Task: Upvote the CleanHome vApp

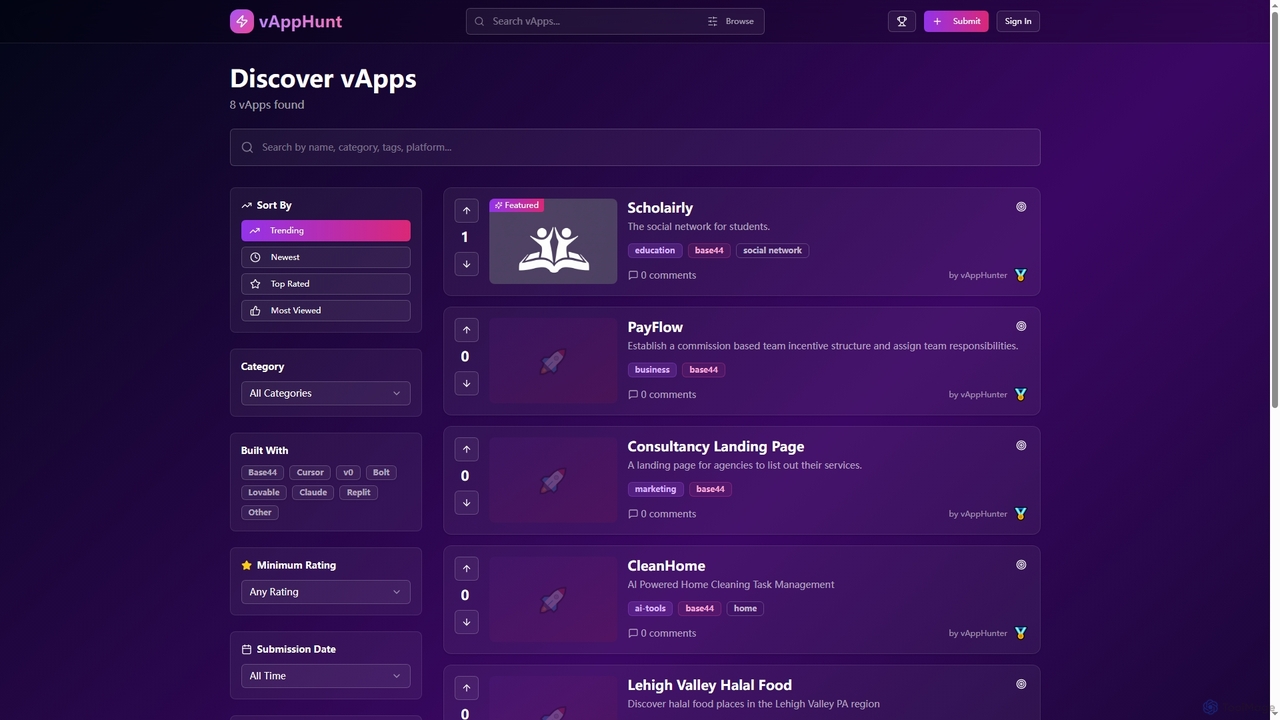Action: point(466,568)
